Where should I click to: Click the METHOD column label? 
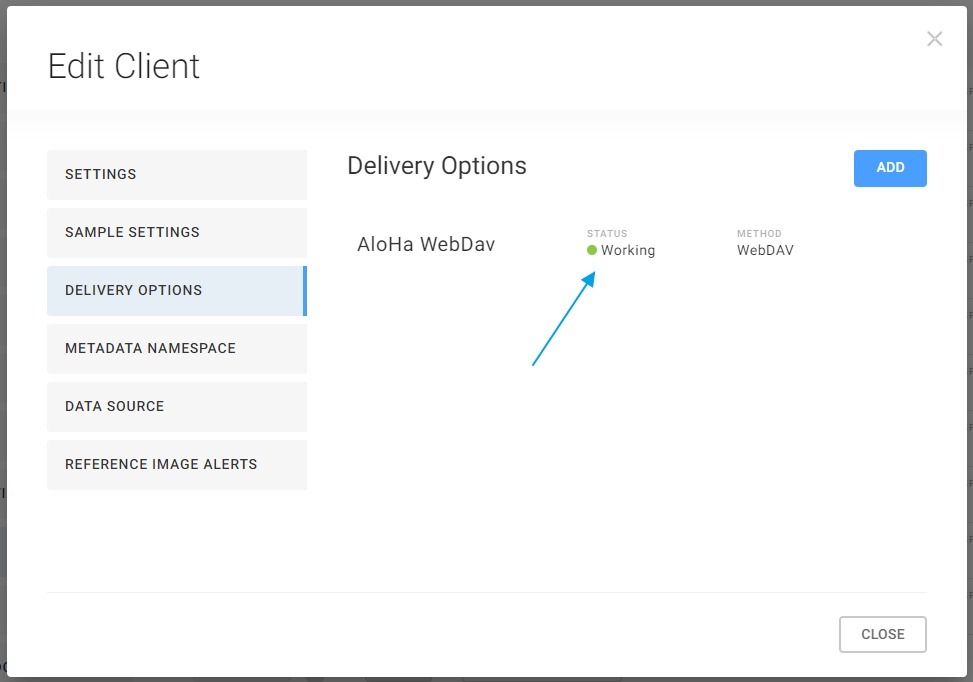(759, 234)
